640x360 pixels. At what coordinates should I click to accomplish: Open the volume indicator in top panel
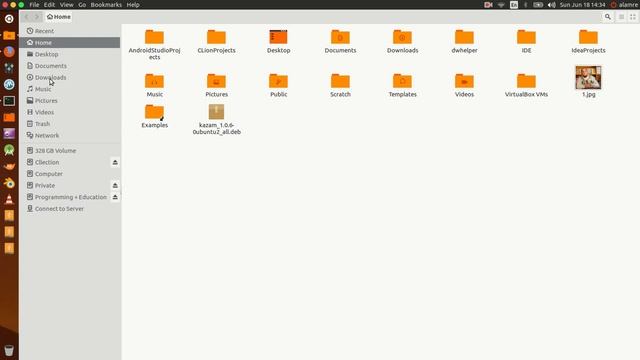(x=551, y=5)
